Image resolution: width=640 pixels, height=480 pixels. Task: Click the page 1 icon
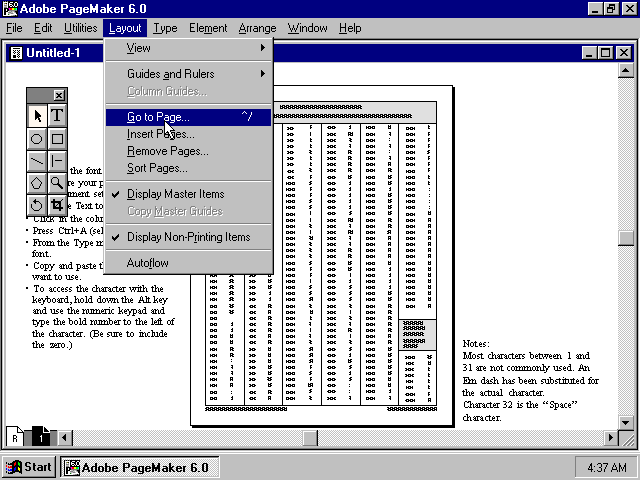(x=41, y=438)
